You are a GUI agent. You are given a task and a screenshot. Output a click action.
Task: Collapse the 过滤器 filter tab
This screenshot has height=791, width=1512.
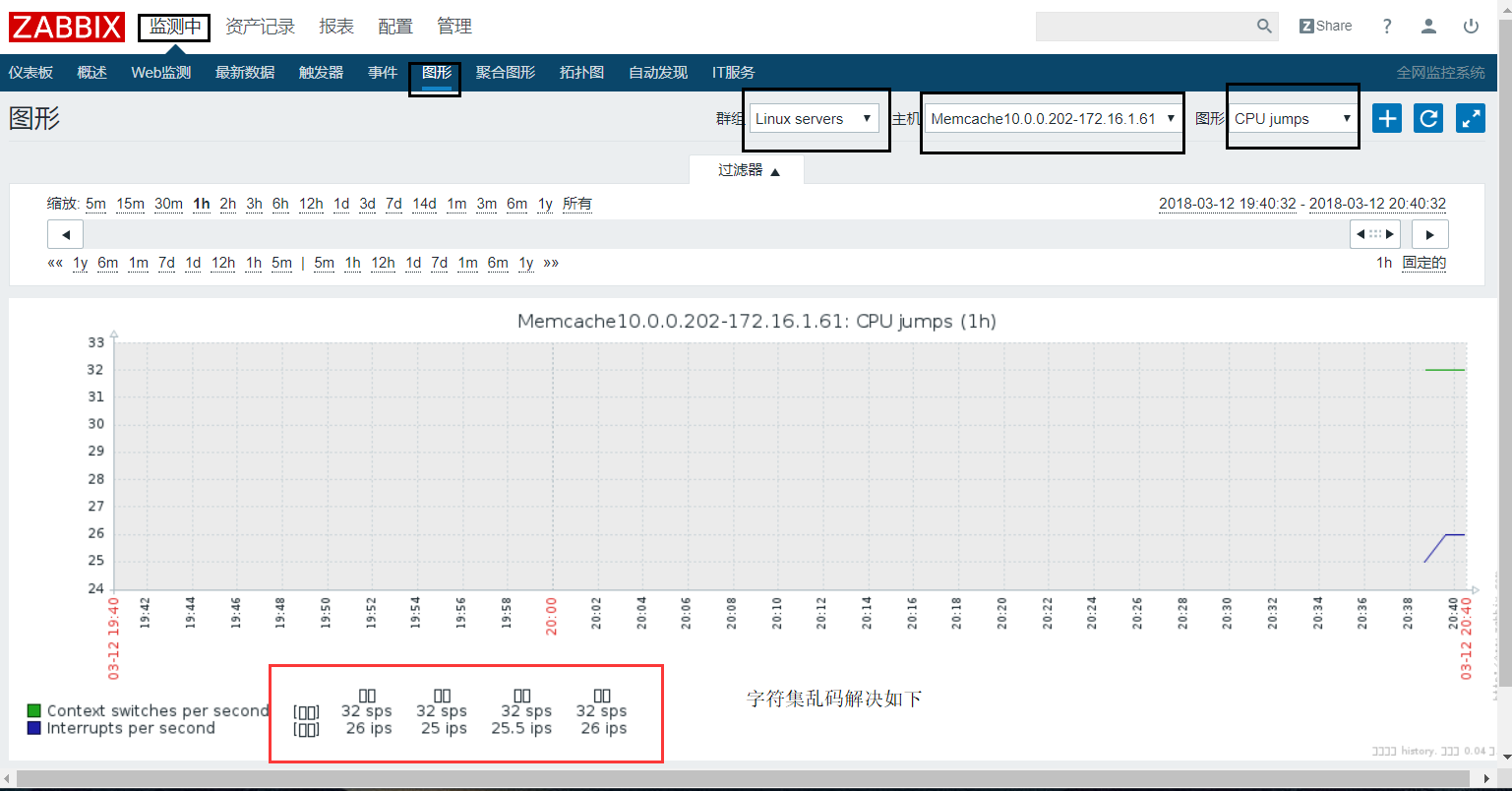747,170
